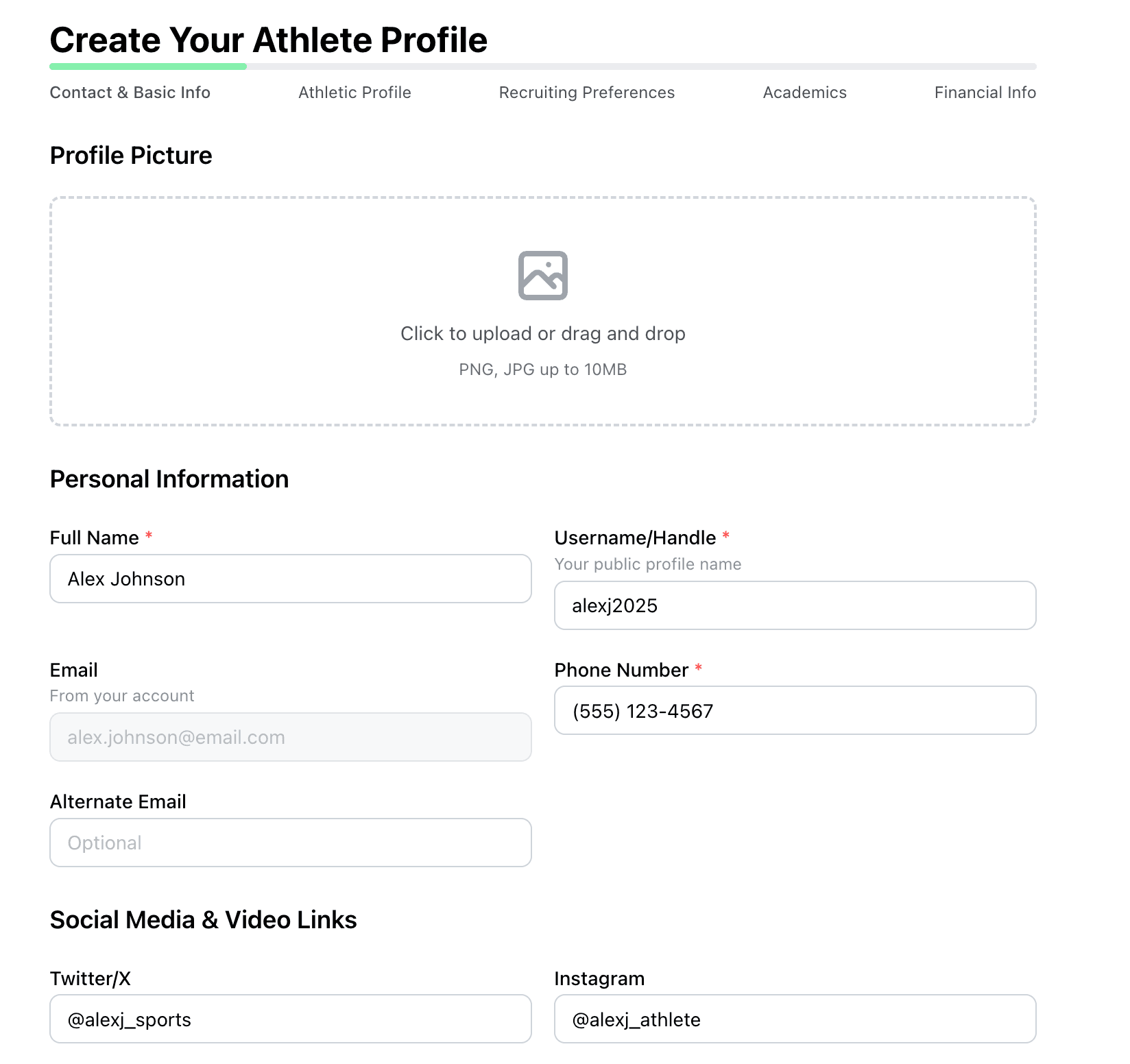
Task: Select the Phone Number input field
Action: click(794, 711)
